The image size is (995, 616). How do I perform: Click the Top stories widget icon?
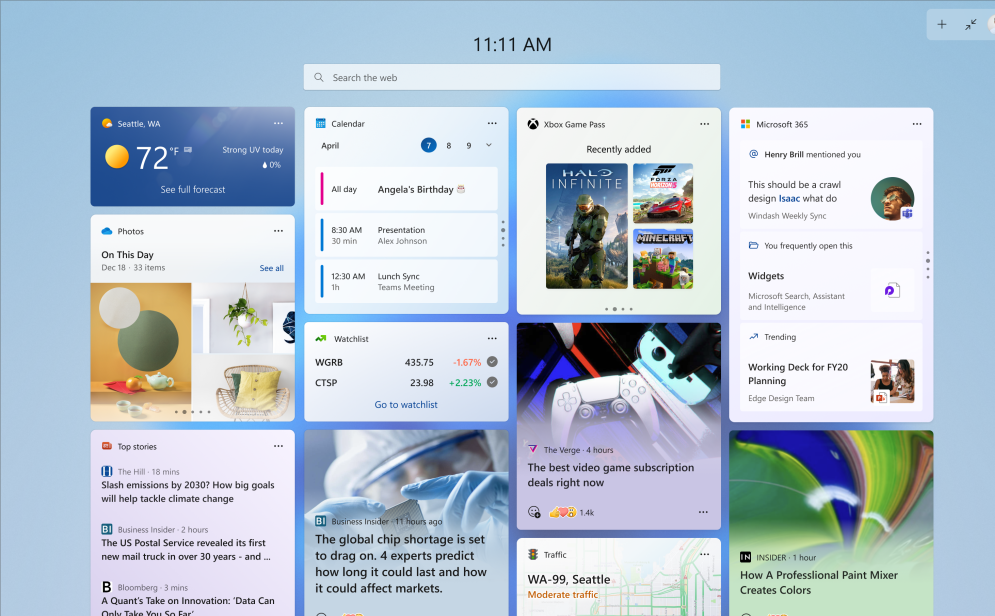pos(108,446)
